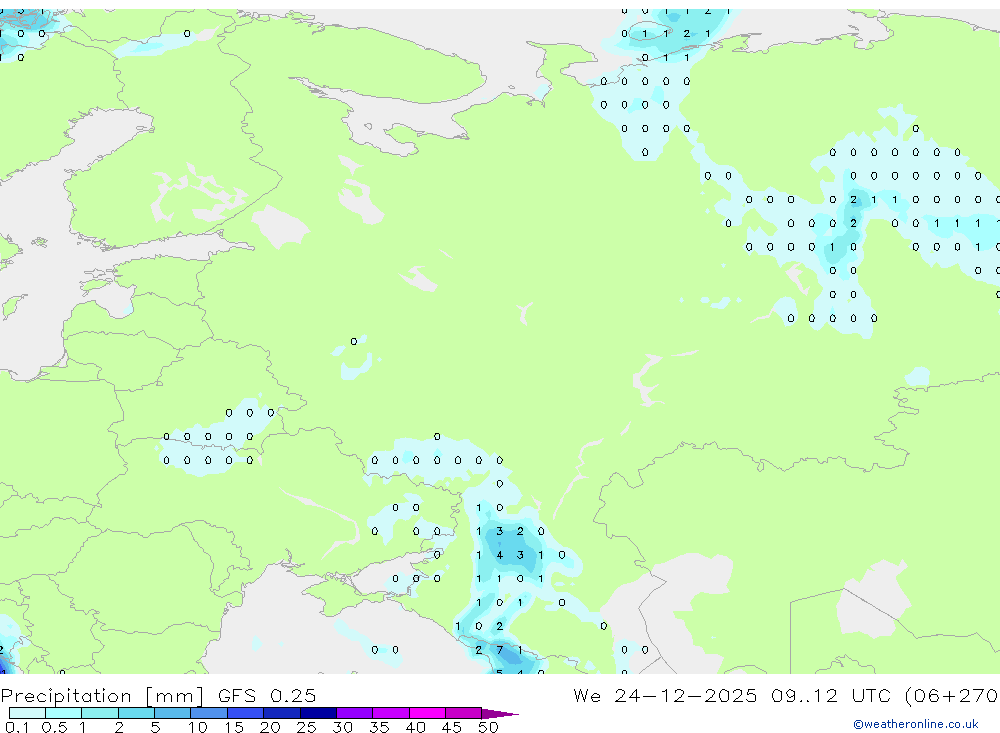Click the 0.5–1 mm legend color swatch
The height and width of the screenshot is (733, 1000).
(64, 713)
